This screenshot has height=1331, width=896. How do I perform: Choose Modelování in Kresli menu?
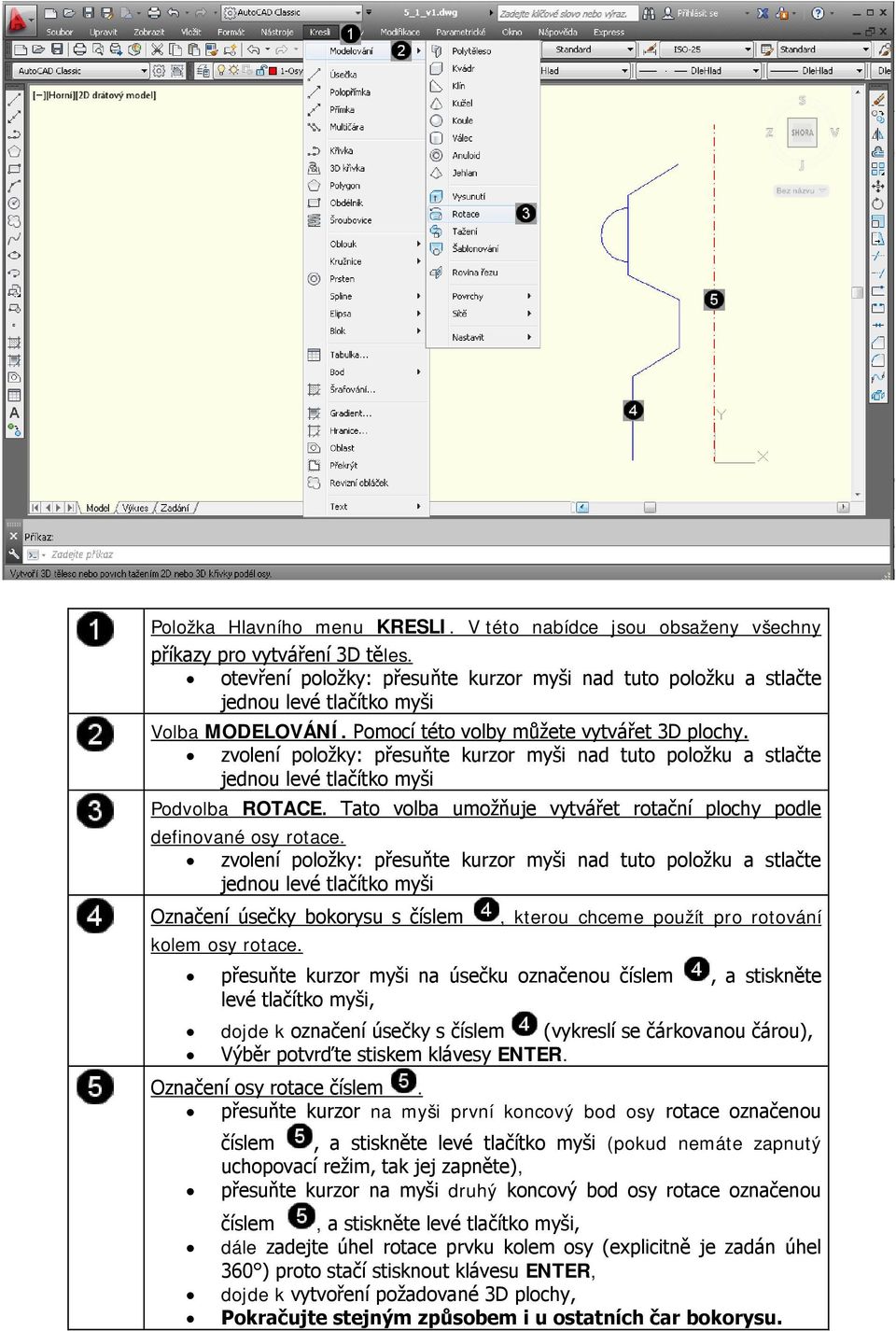pyautogui.click(x=365, y=50)
